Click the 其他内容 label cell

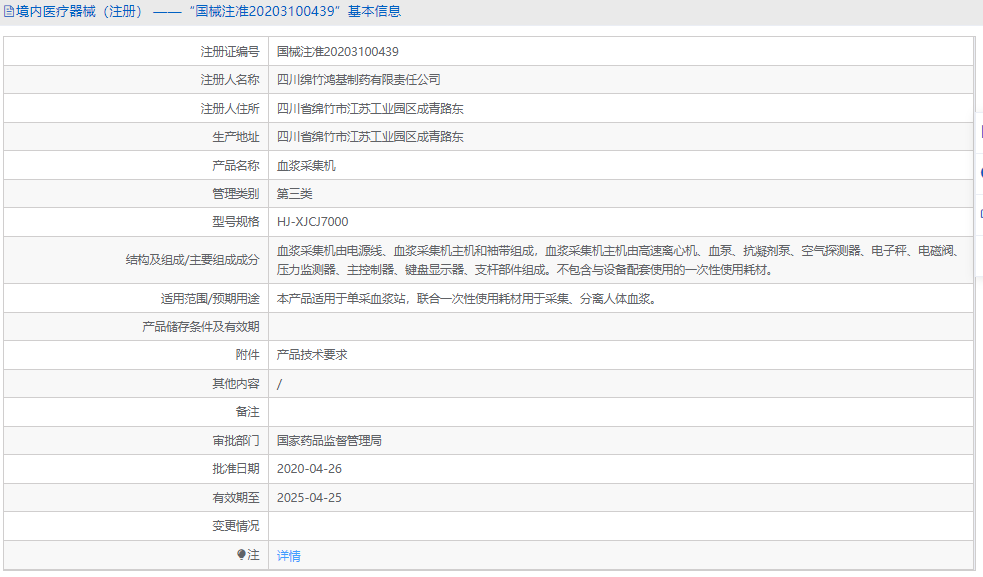pos(136,384)
